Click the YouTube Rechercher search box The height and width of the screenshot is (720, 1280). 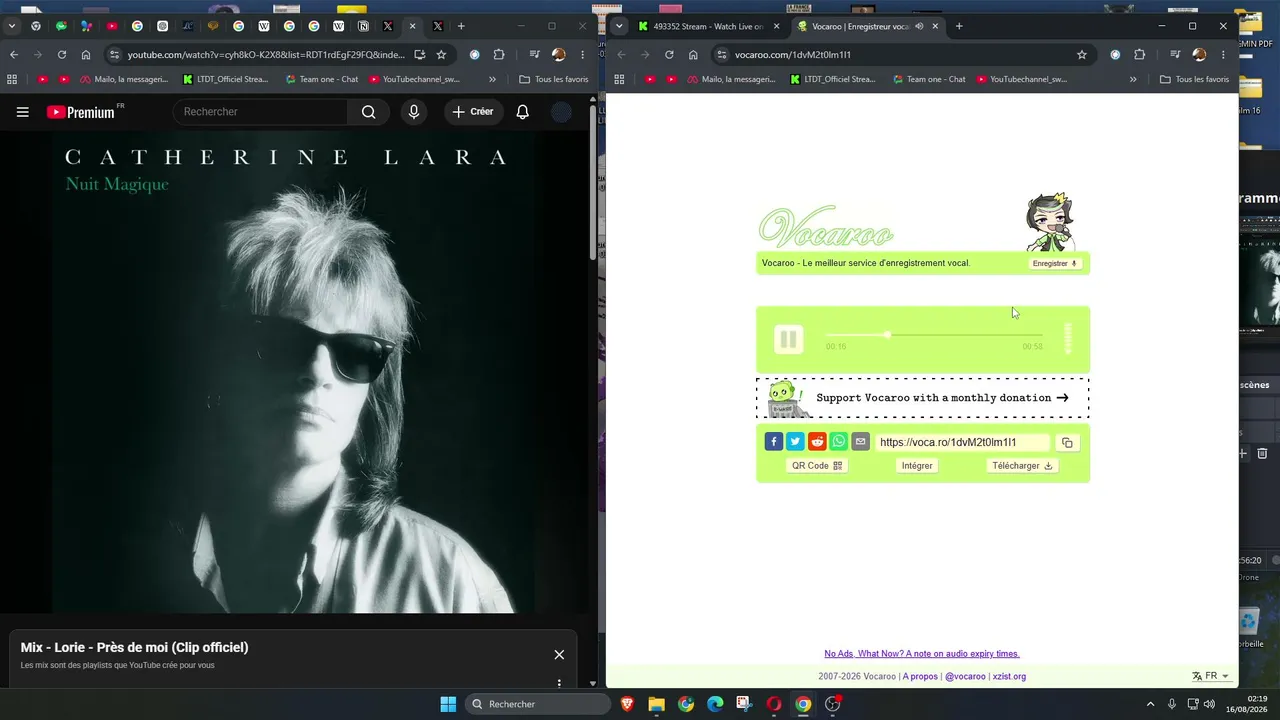261,112
